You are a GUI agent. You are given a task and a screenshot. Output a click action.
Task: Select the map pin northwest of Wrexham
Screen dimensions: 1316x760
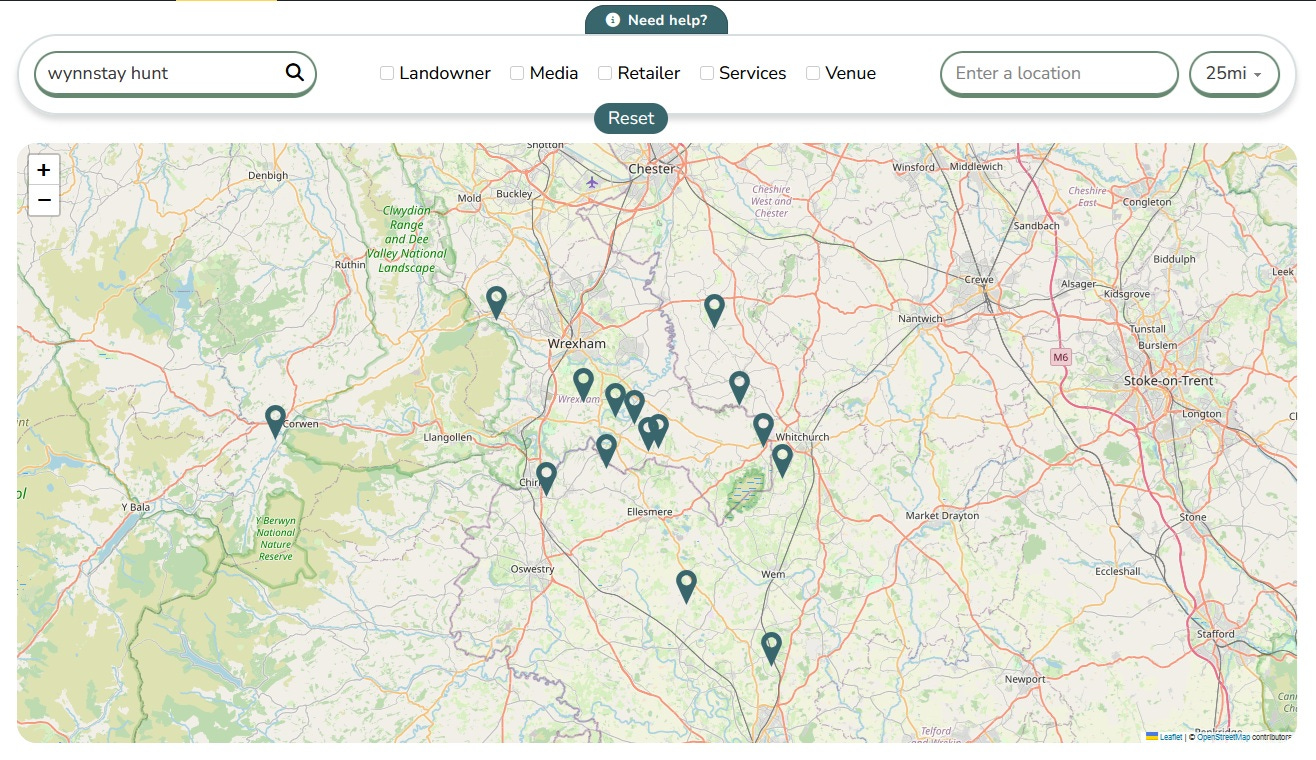(x=496, y=302)
